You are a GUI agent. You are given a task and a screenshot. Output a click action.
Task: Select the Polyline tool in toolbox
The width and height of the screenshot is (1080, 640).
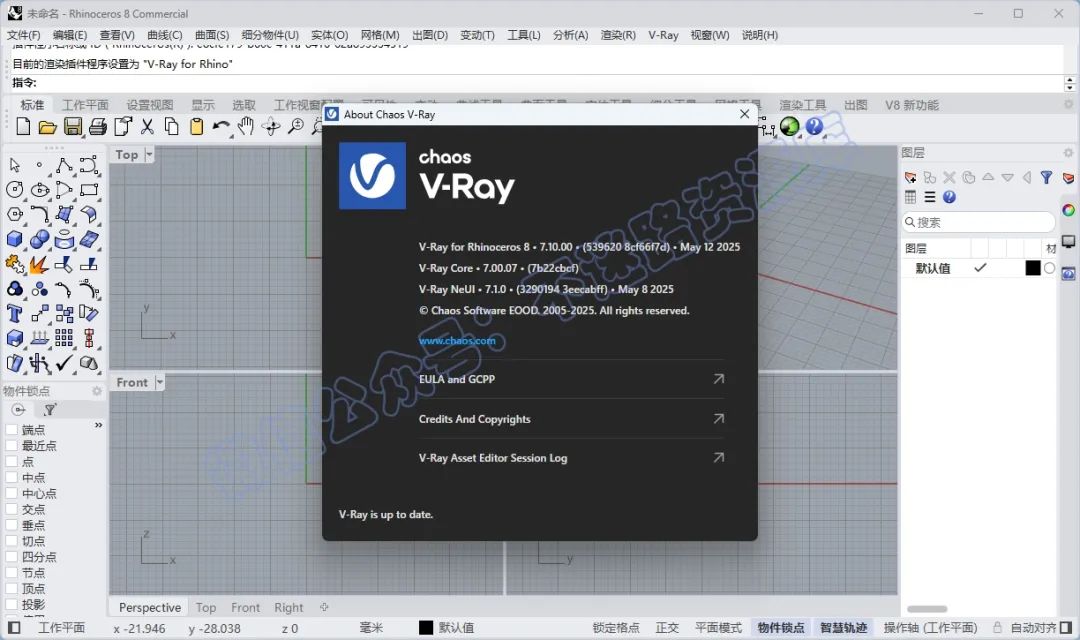point(64,165)
